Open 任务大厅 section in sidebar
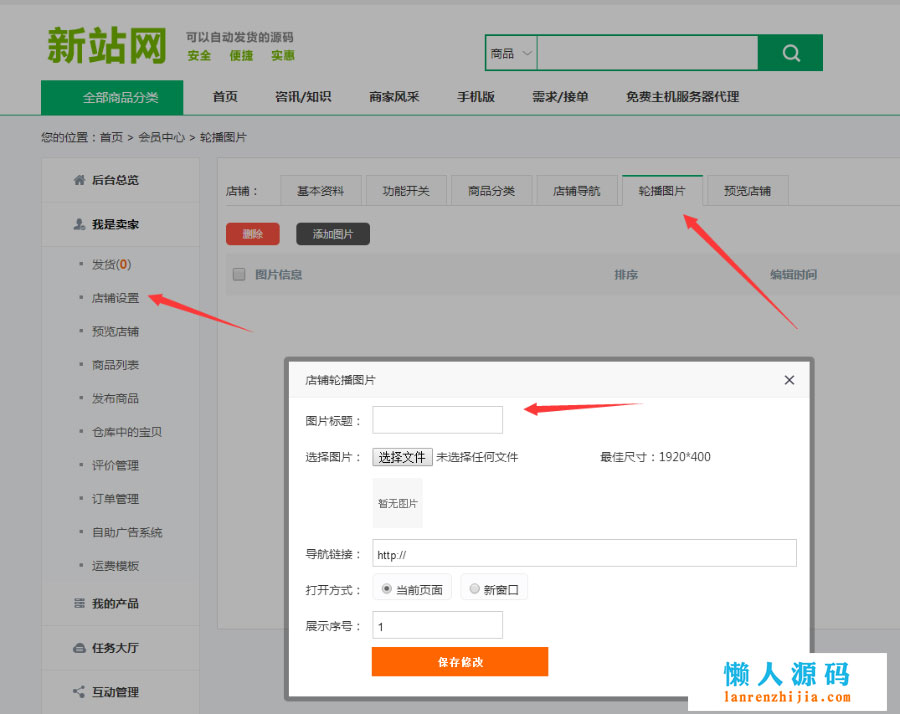Image resolution: width=900 pixels, height=714 pixels. [107, 648]
